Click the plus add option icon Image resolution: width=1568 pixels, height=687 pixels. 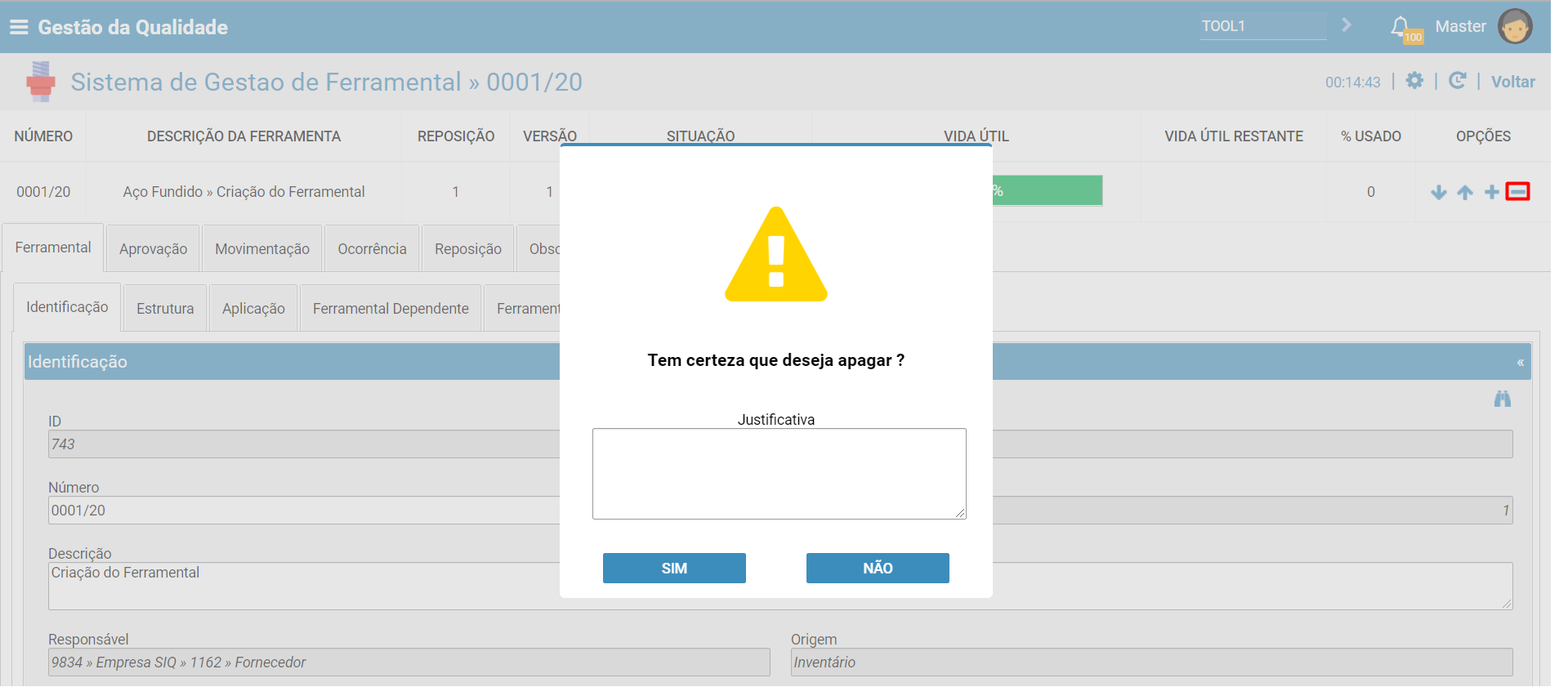pyautogui.click(x=1492, y=192)
